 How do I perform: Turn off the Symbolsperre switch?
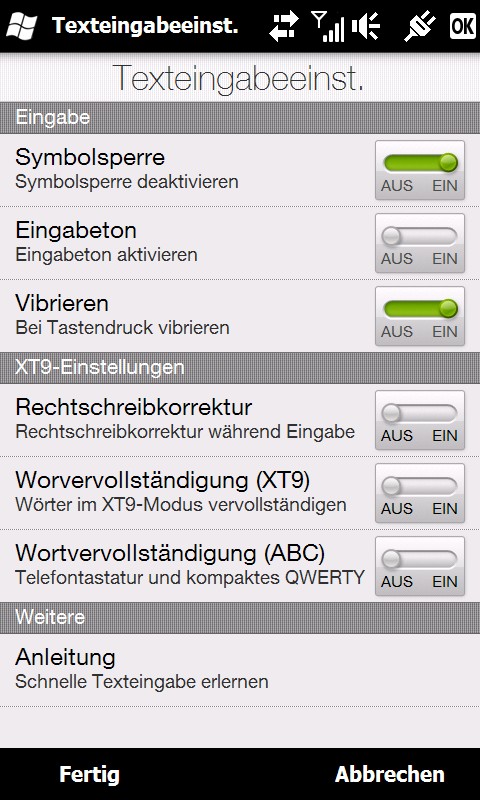coord(420,170)
